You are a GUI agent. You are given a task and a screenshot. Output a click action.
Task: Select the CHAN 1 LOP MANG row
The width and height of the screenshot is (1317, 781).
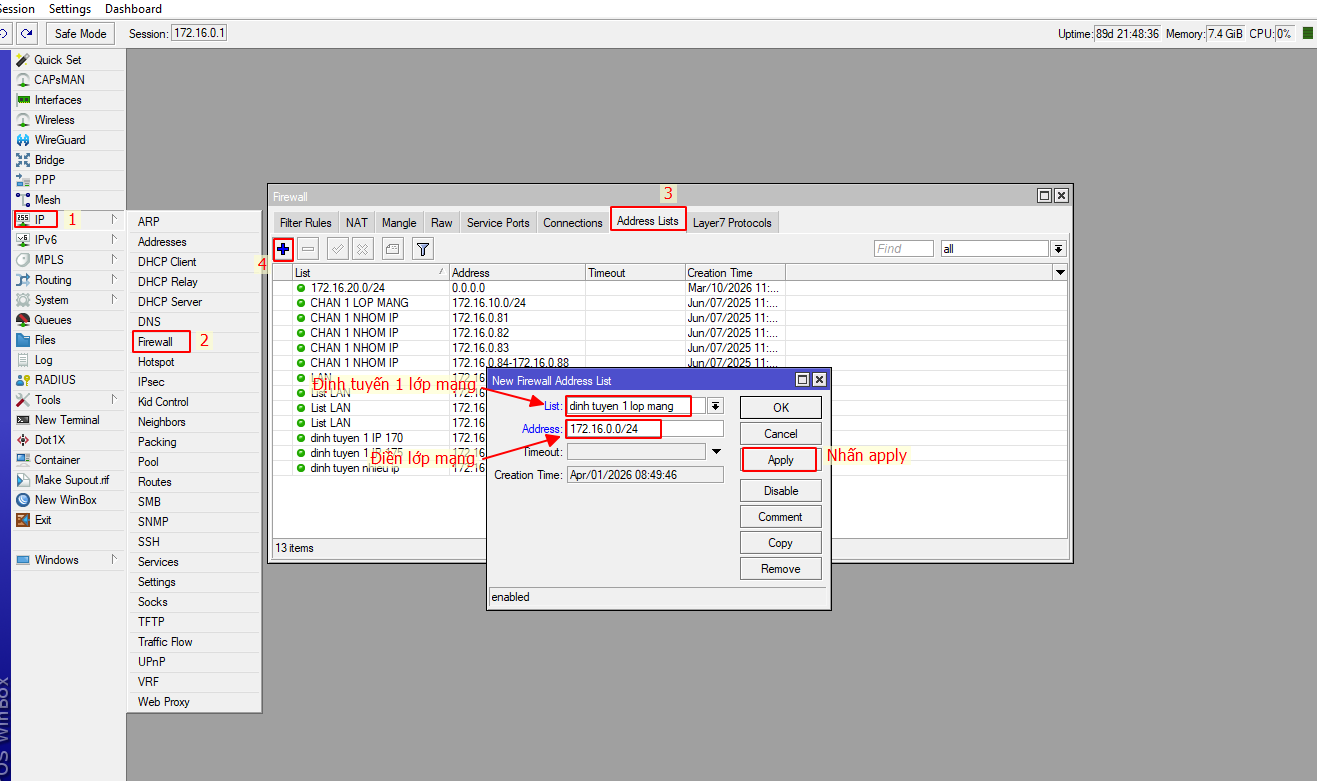(x=359, y=303)
